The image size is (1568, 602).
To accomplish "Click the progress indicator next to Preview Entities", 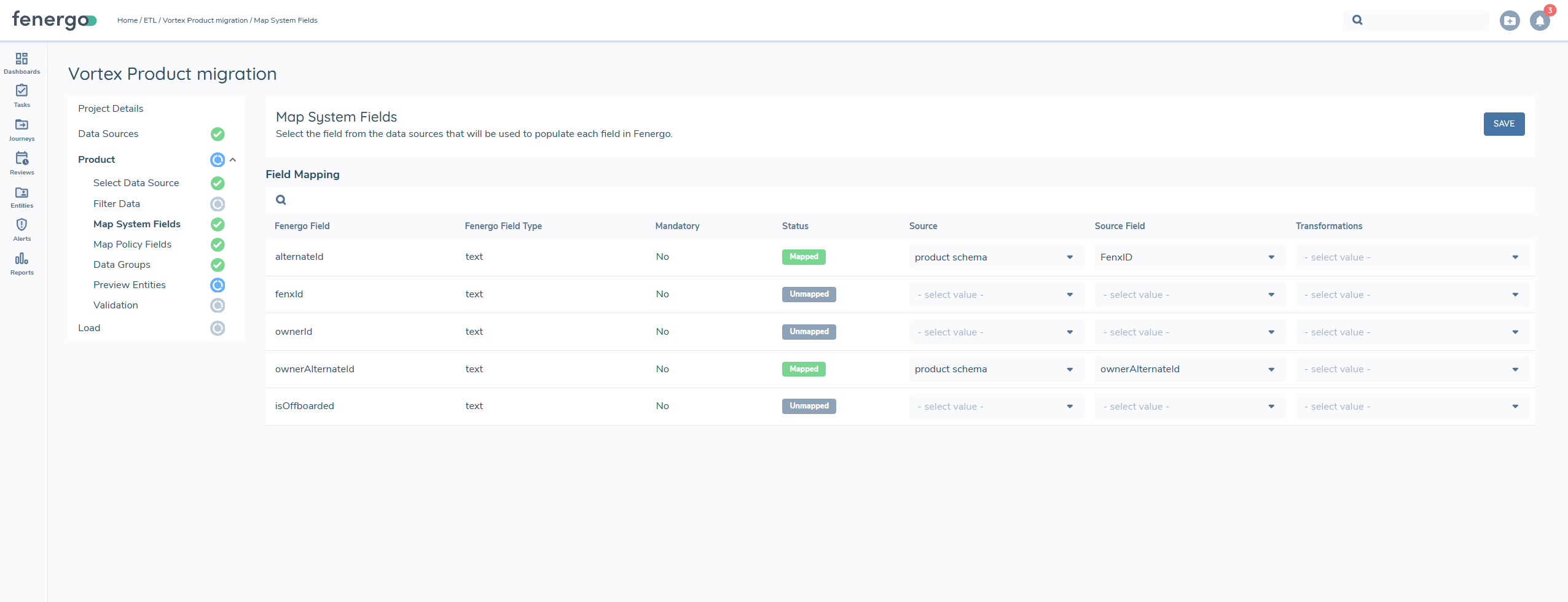I will [x=217, y=284].
